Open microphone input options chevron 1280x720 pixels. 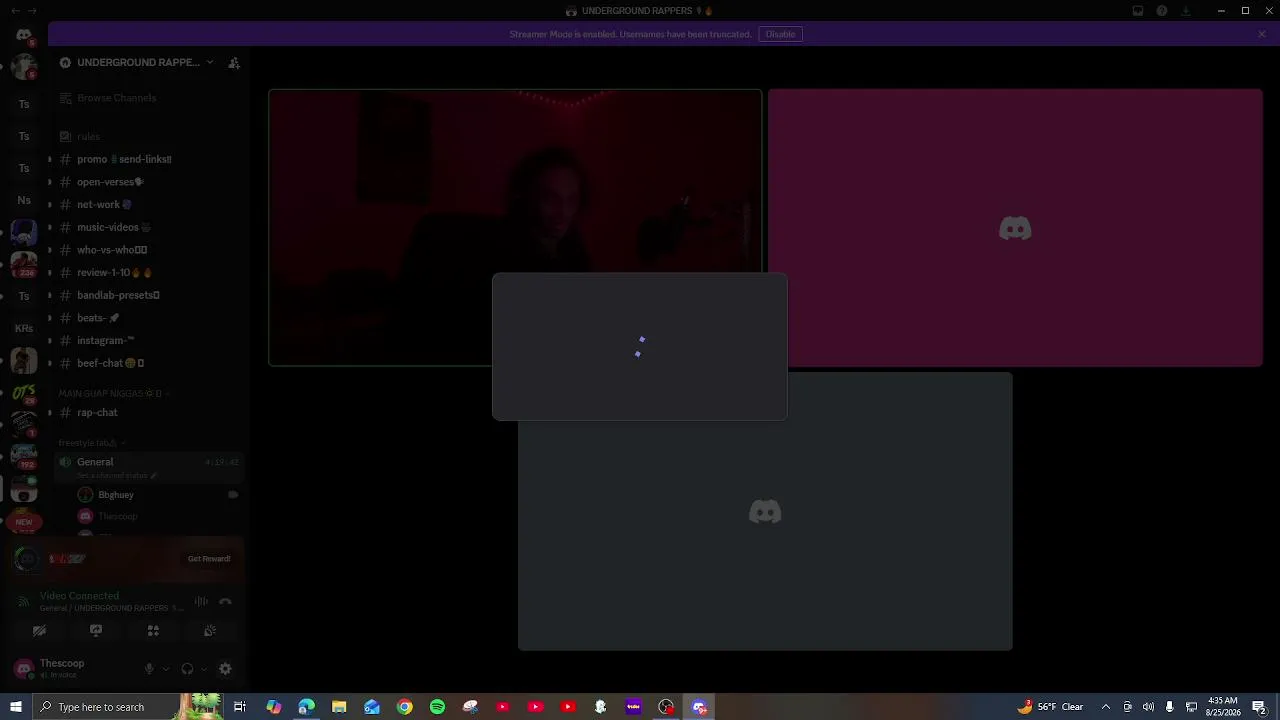coord(165,669)
